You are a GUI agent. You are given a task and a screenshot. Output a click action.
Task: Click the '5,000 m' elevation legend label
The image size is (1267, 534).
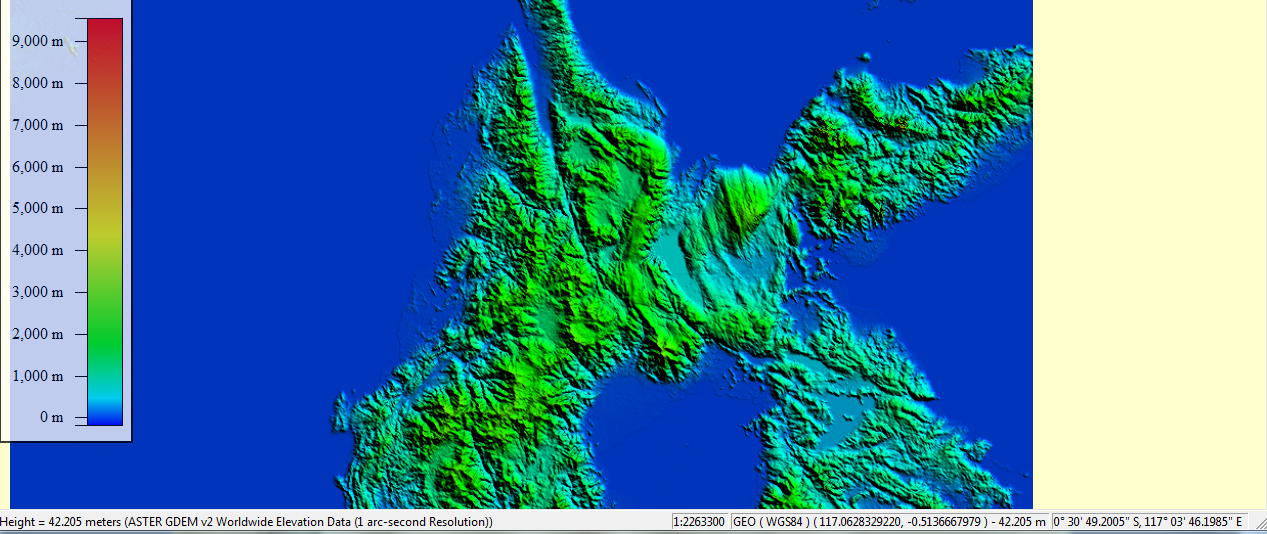tap(37, 209)
